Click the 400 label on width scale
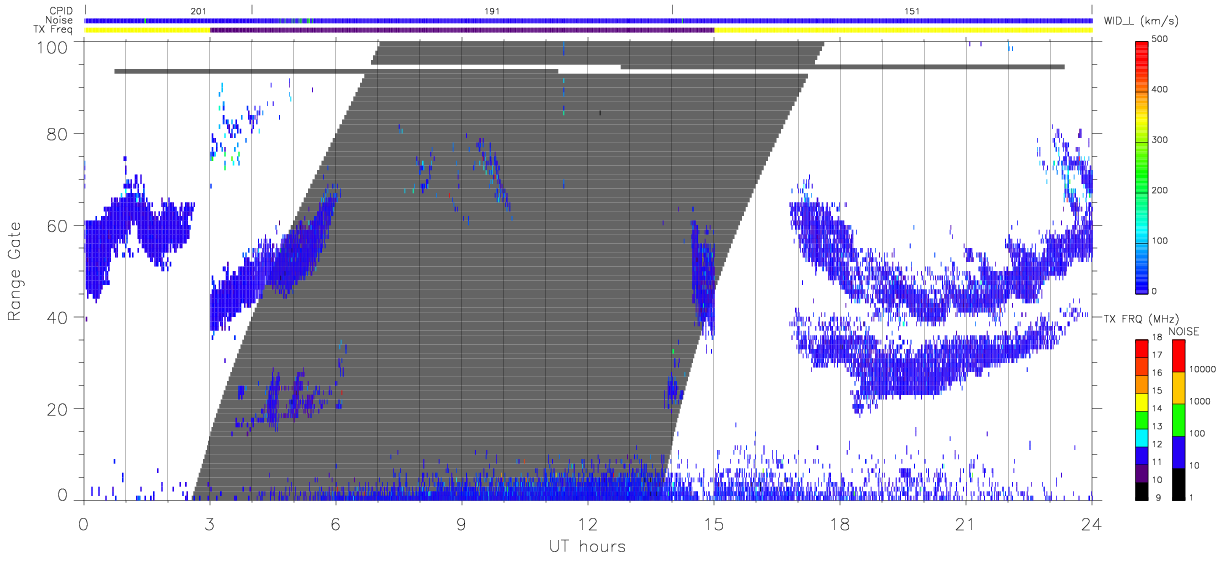 click(1160, 89)
